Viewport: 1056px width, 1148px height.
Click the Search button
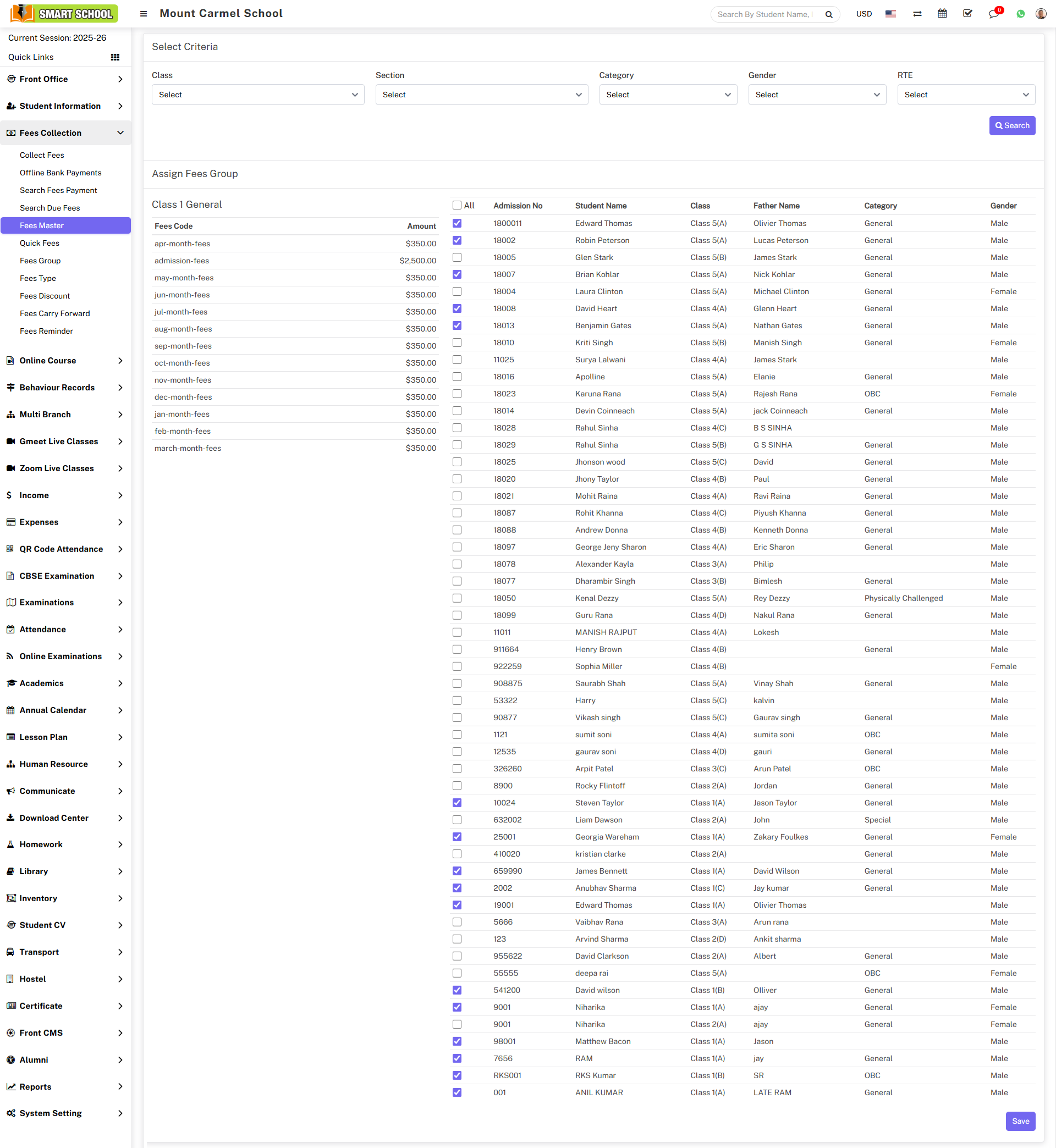[x=1012, y=125]
